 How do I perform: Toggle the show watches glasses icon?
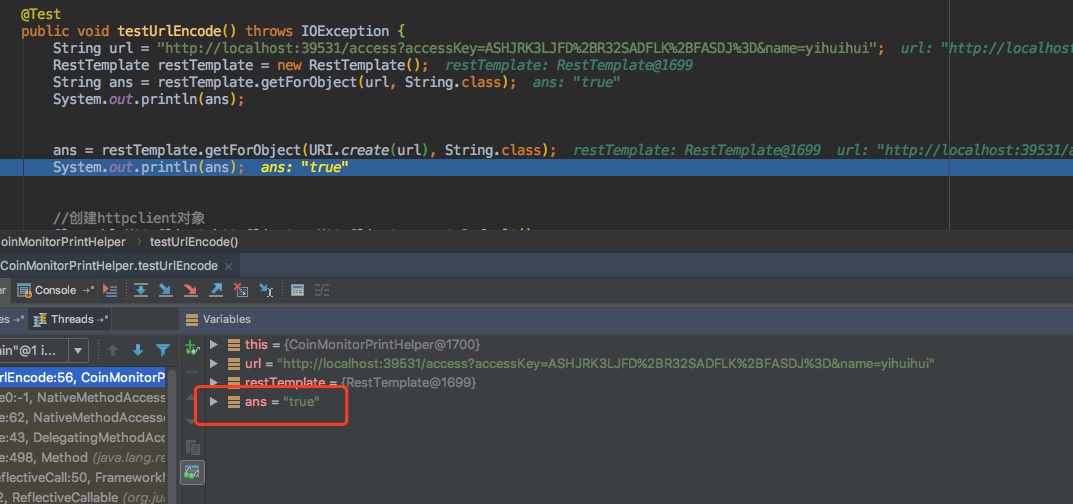pyautogui.click(x=192, y=471)
